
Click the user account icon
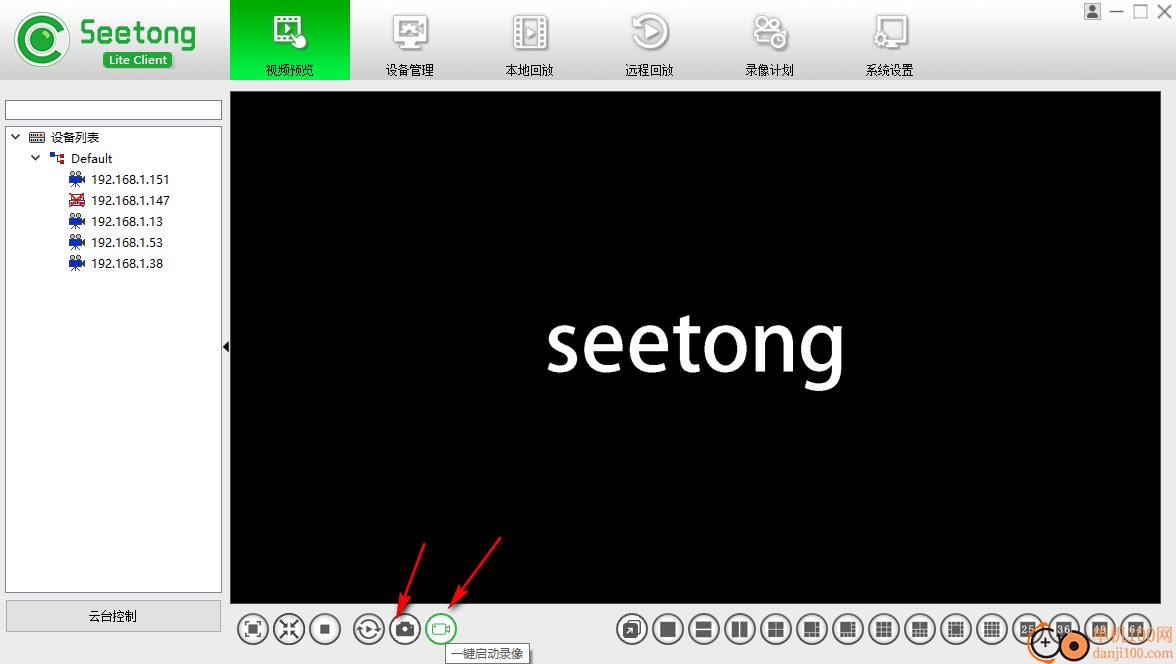pyautogui.click(x=1092, y=11)
